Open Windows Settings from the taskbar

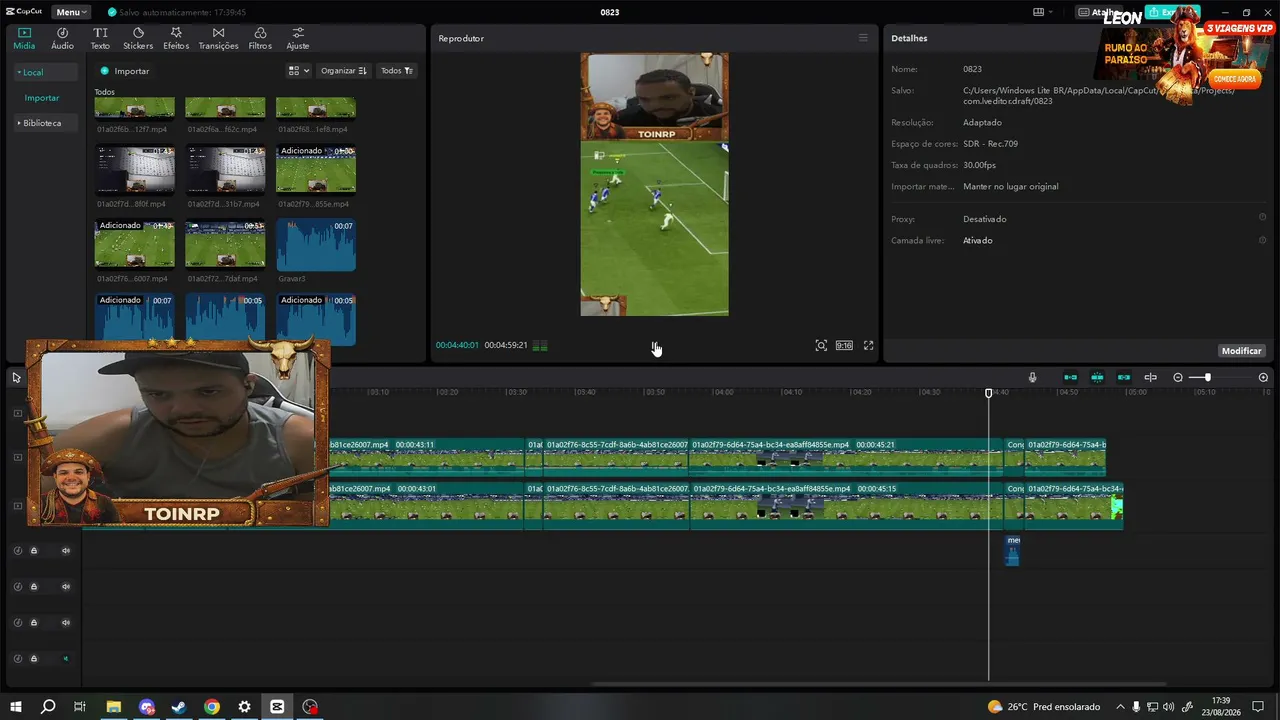(244, 707)
